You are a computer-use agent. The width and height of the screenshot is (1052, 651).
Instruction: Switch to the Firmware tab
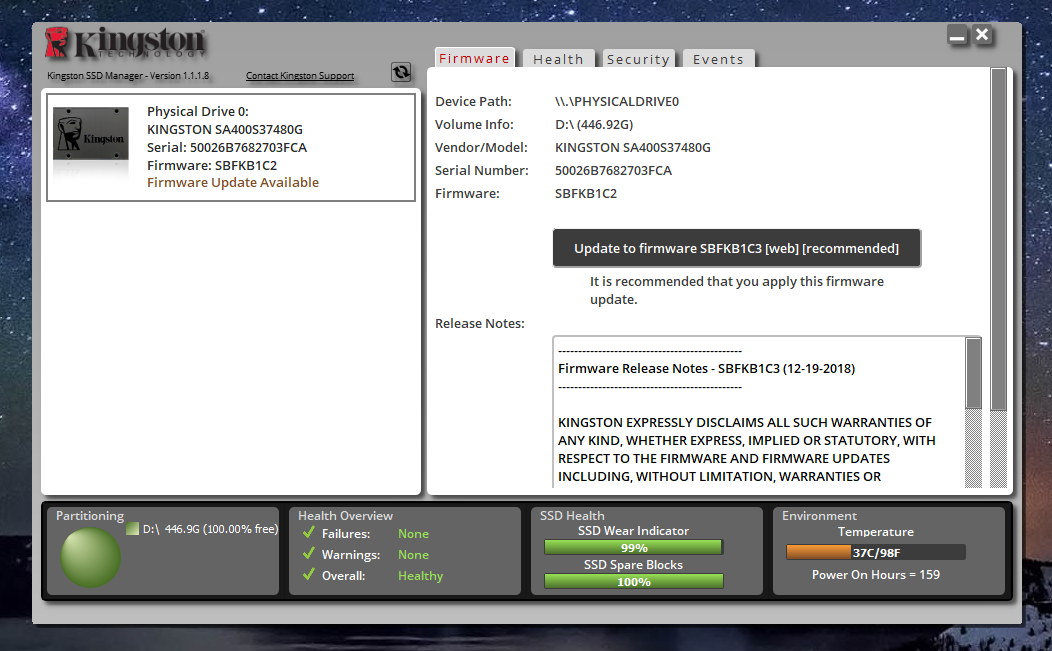point(474,58)
